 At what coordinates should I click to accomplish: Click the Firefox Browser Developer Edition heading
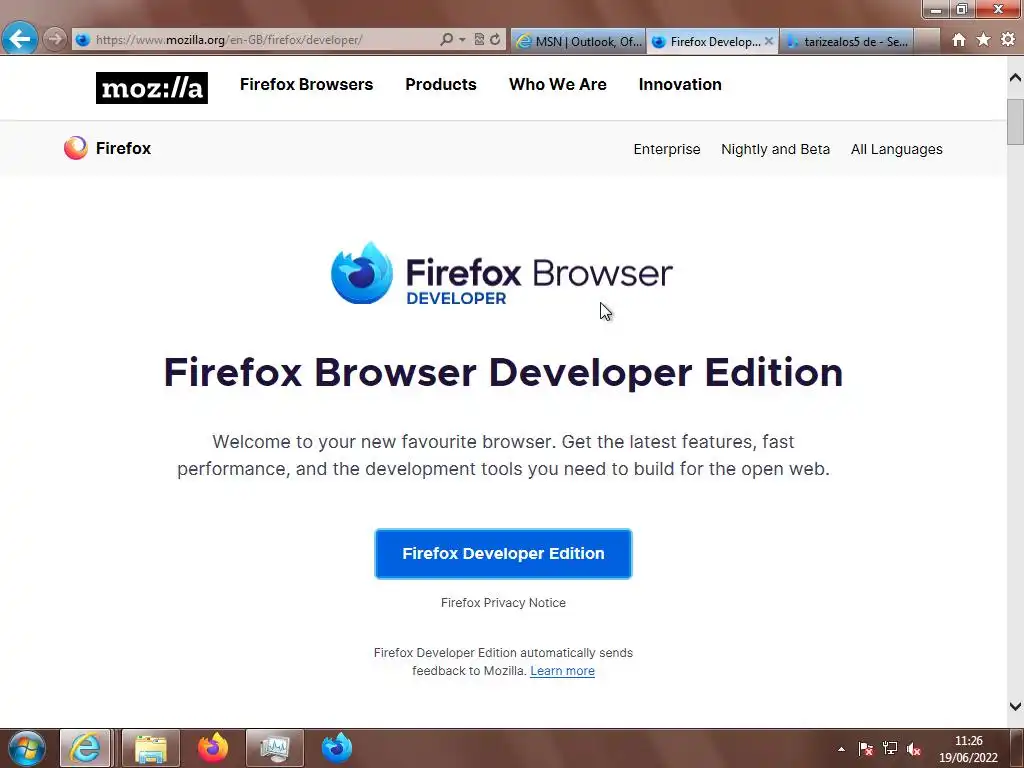pos(503,372)
